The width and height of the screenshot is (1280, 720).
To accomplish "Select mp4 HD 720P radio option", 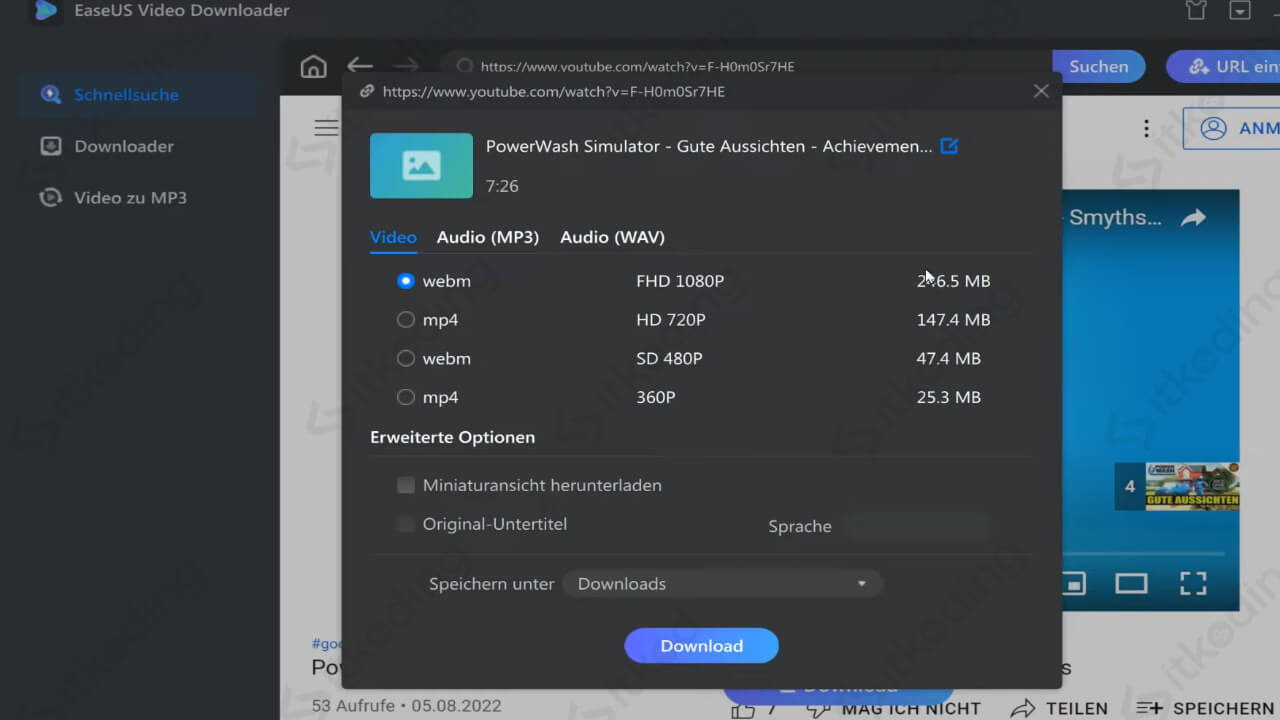I will coord(405,320).
